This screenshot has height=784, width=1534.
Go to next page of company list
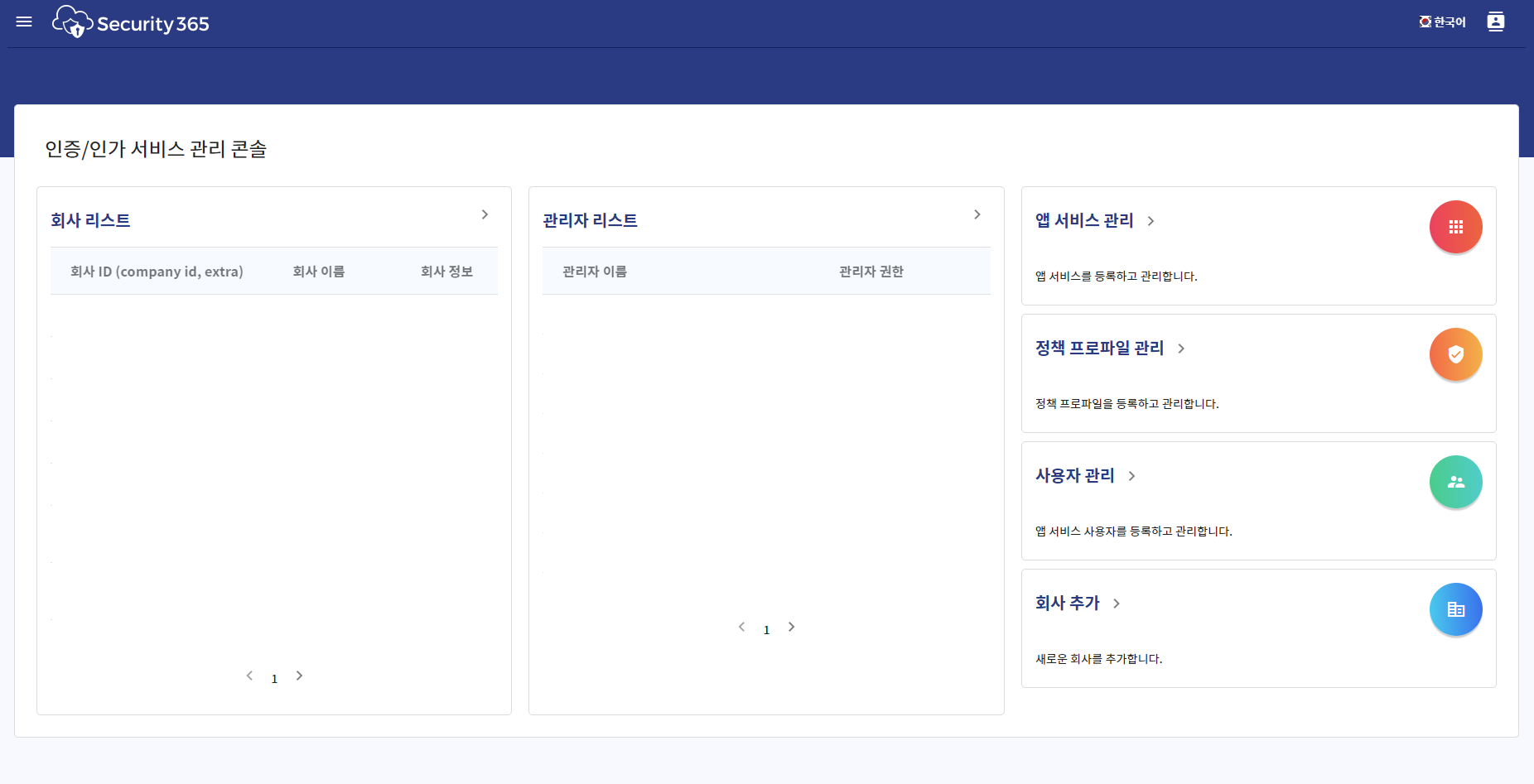(x=299, y=676)
